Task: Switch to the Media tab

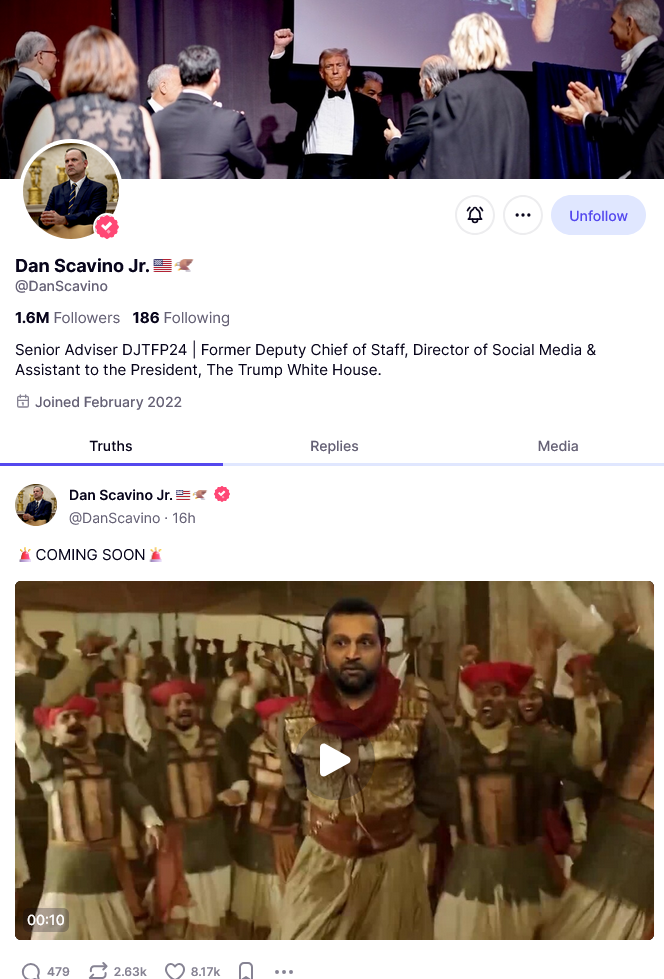Action: 558,446
